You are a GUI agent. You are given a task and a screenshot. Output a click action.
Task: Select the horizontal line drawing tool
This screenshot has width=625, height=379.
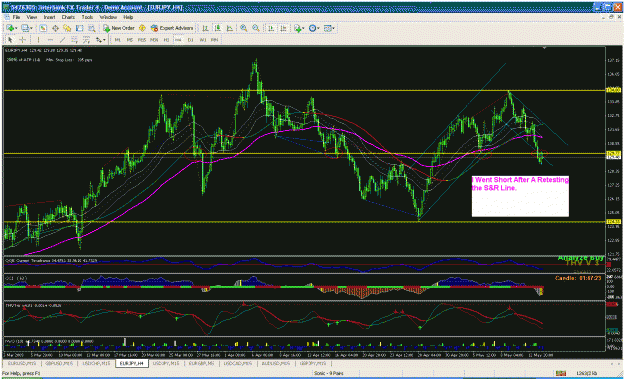coord(50,40)
